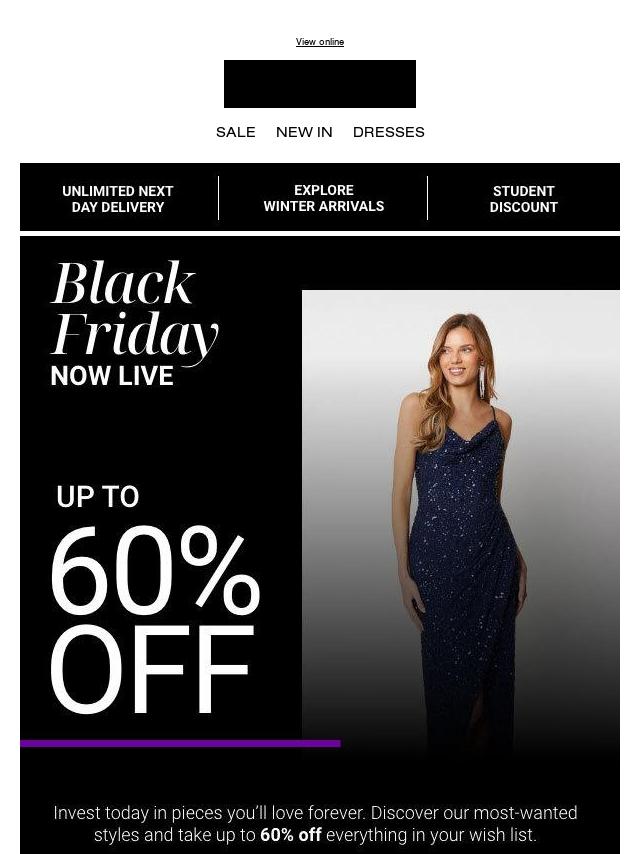Screen dimensions: 640x854
Task: Click the UP TO label
Action: (98, 497)
